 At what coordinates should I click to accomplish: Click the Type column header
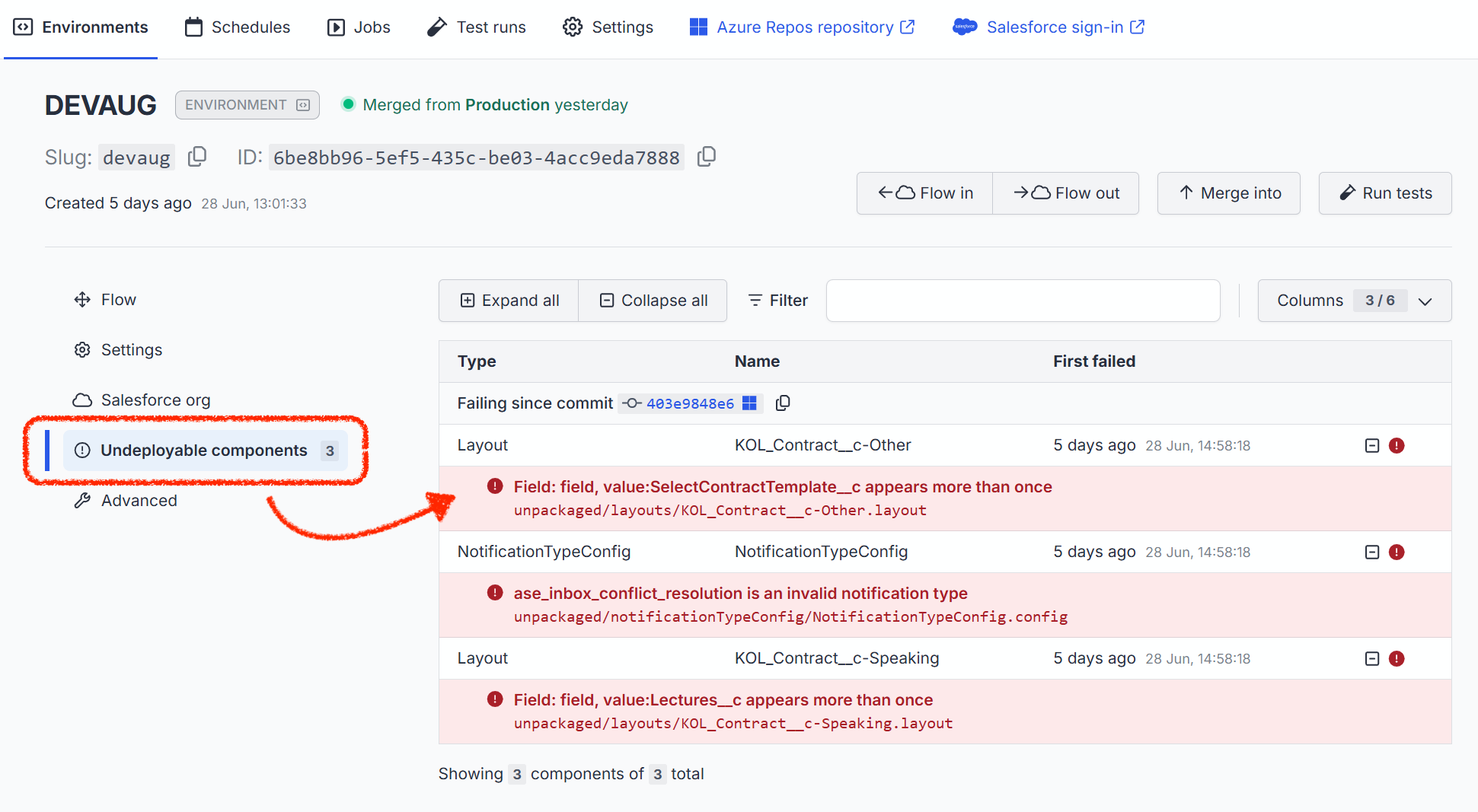click(x=477, y=361)
